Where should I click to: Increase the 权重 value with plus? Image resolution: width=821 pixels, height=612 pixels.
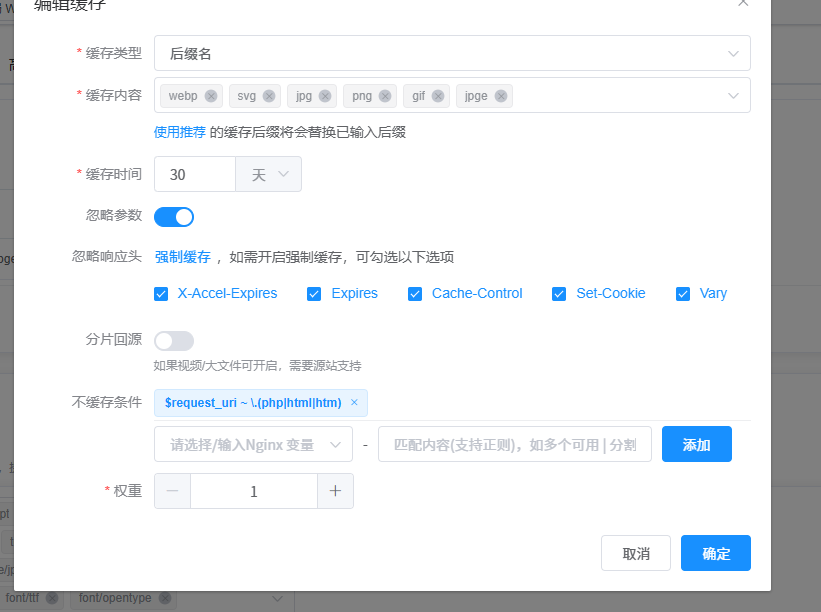pos(335,491)
